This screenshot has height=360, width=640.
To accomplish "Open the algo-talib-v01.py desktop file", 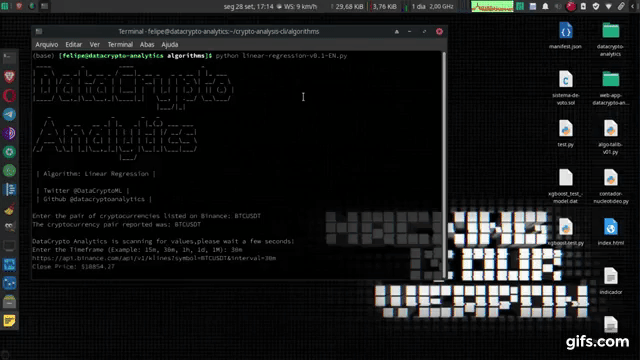I will (611, 137).
